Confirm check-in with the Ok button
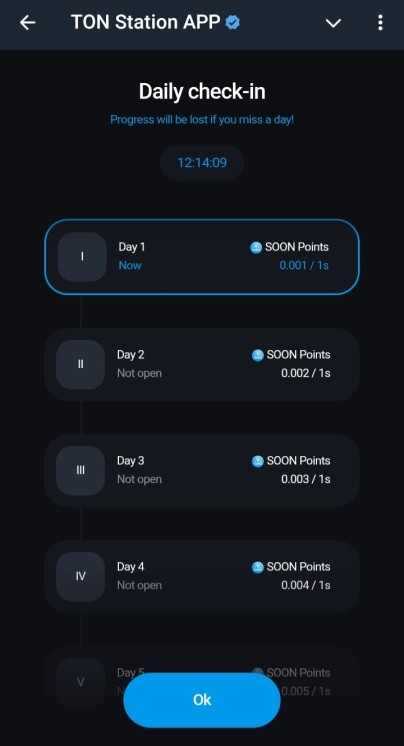Image resolution: width=404 pixels, height=746 pixels. click(x=202, y=700)
